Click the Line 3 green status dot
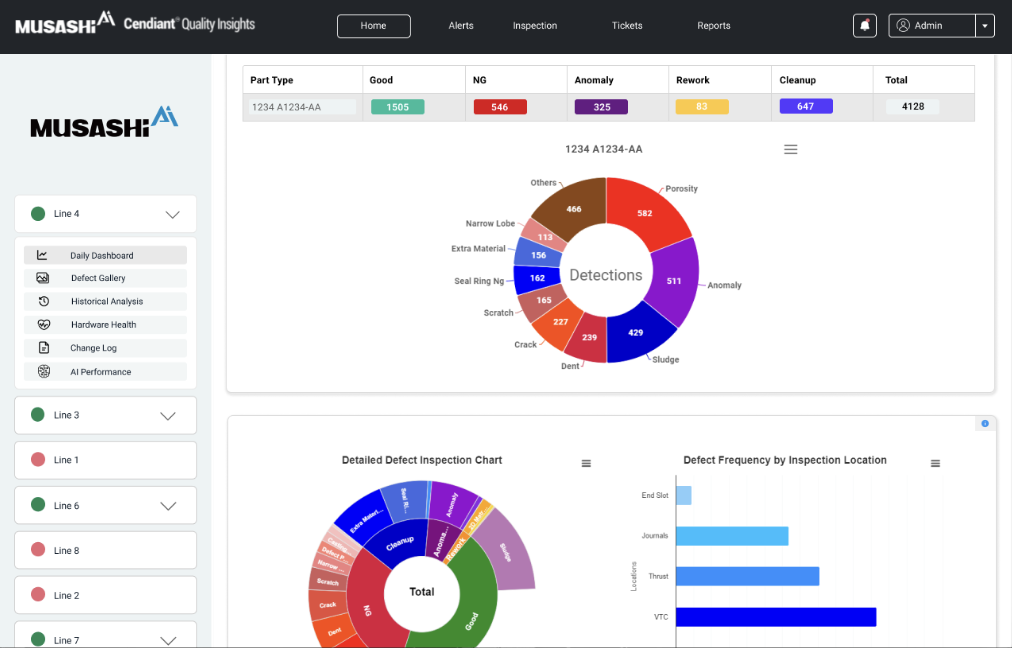 [38, 414]
